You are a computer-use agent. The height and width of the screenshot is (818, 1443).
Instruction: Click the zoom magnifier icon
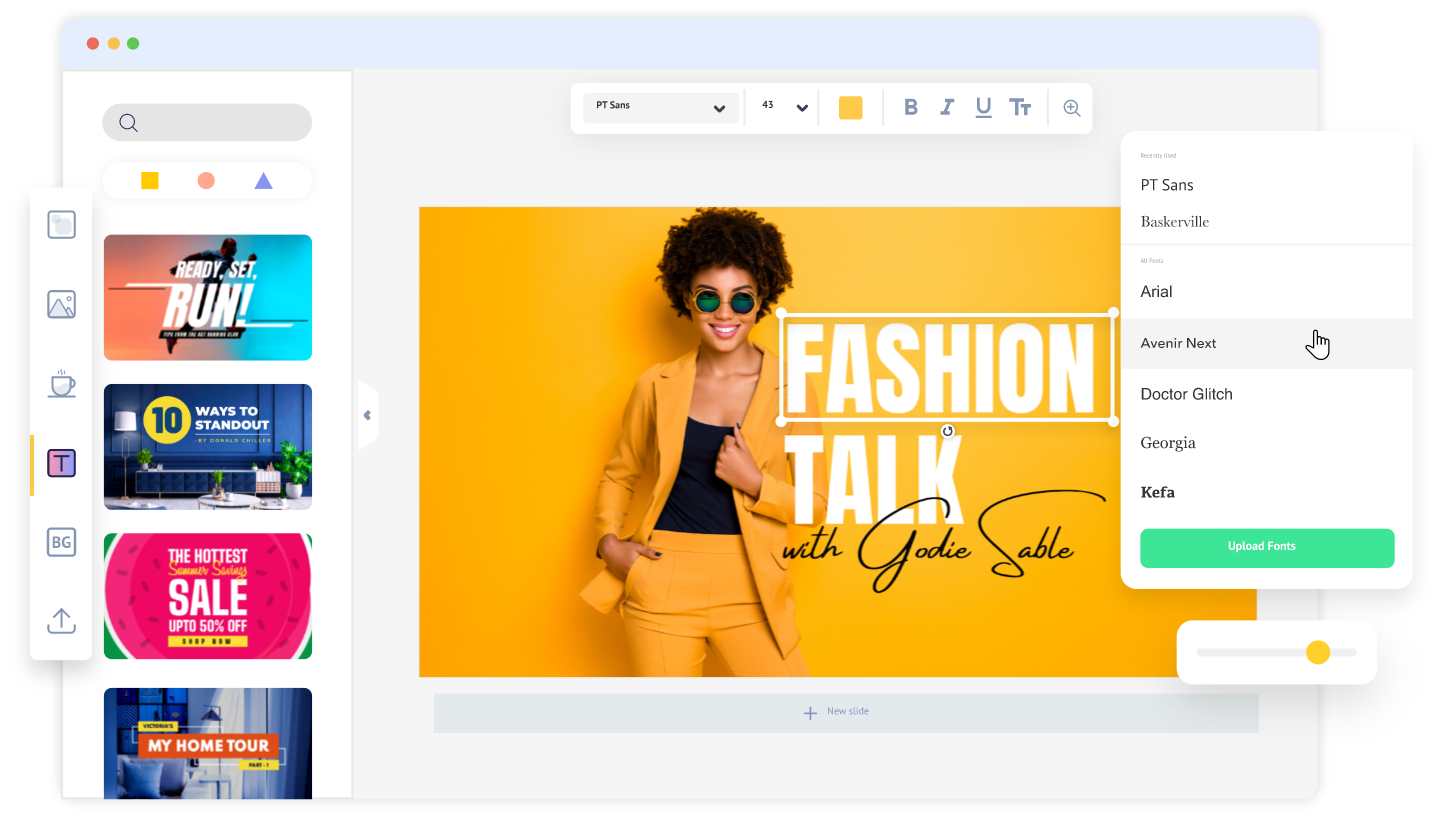pyautogui.click(x=1071, y=108)
